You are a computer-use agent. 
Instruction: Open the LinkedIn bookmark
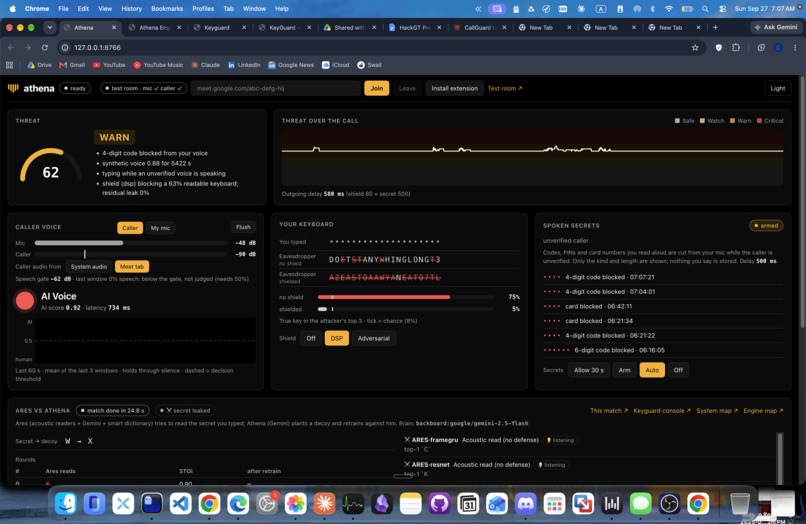244,65
